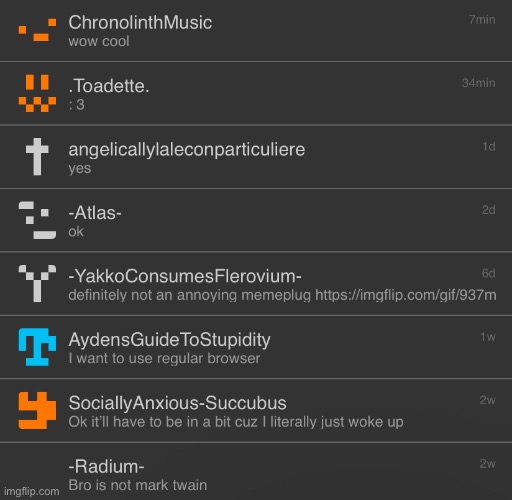Tap .Toadette.'s orange avatar icon
This screenshot has width=512, height=500.
(x=37, y=93)
